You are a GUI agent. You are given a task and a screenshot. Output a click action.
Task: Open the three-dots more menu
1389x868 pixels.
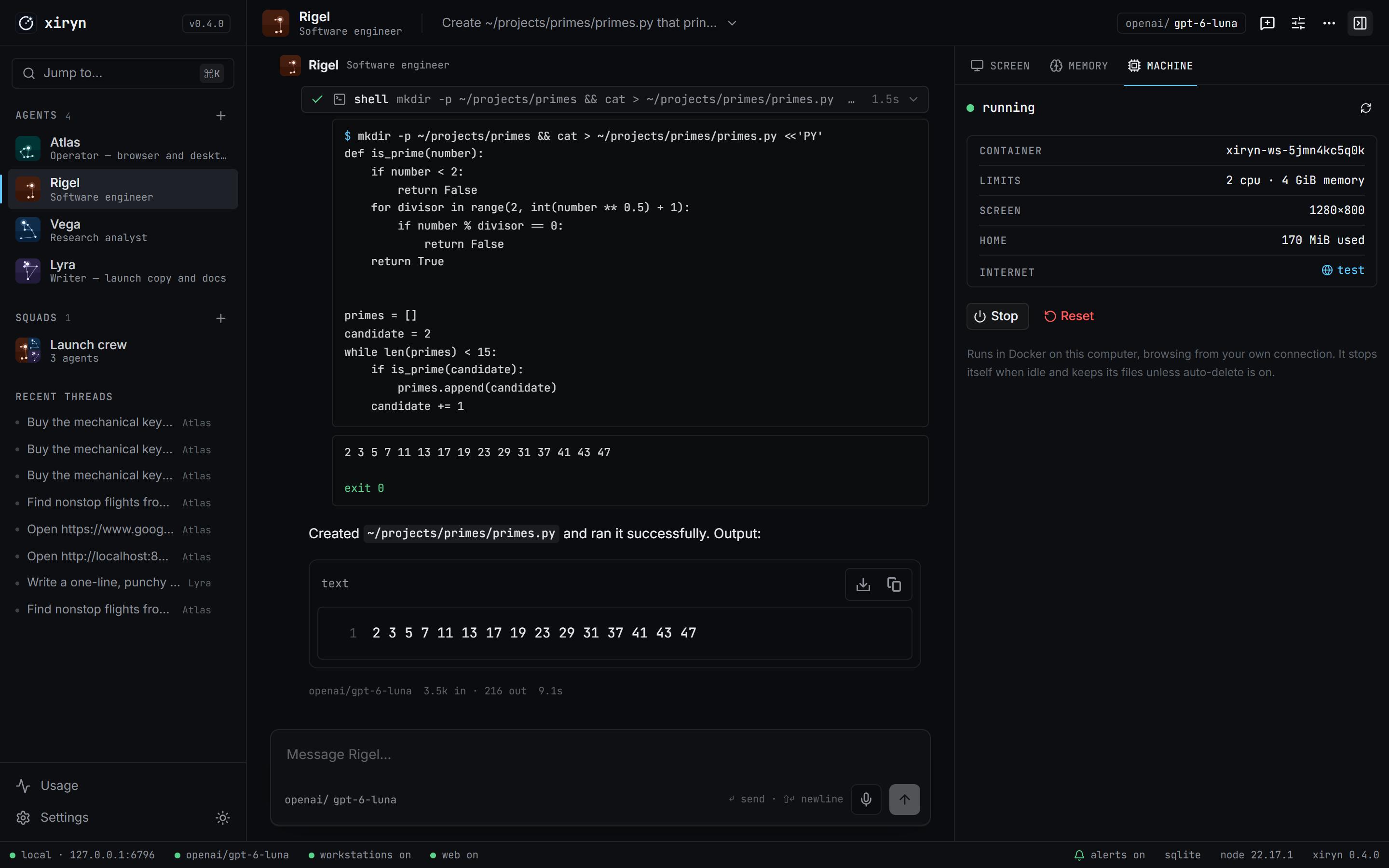click(x=1329, y=23)
